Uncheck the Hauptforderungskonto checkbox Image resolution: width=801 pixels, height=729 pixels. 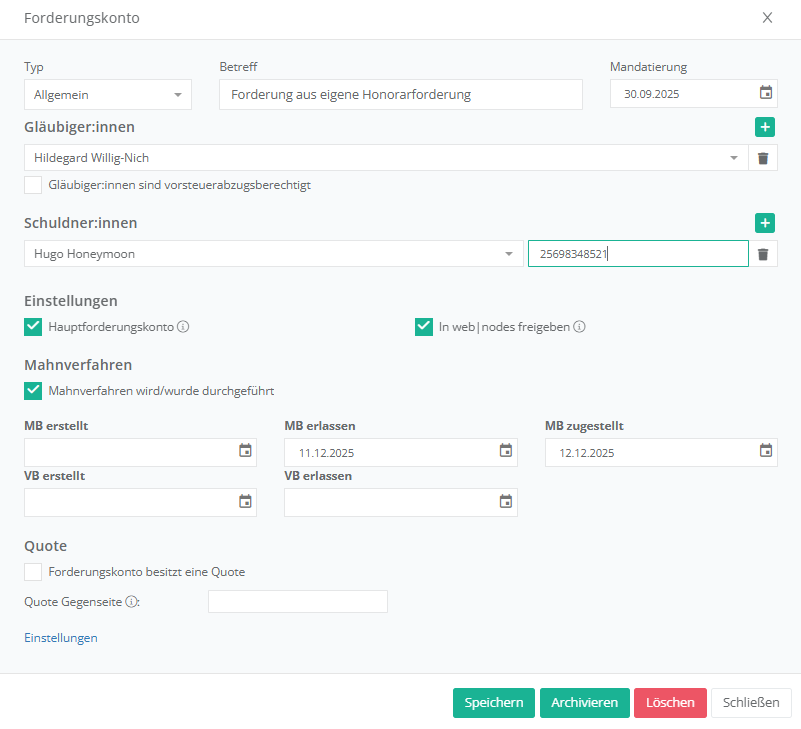(33, 327)
